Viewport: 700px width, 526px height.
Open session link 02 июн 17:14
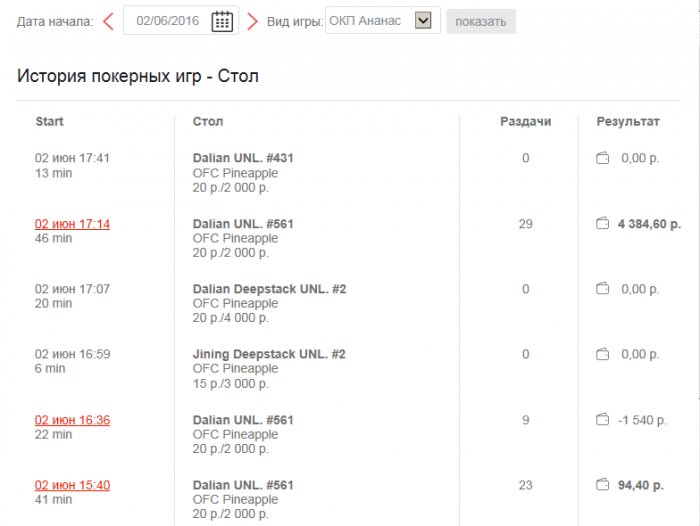(x=72, y=224)
